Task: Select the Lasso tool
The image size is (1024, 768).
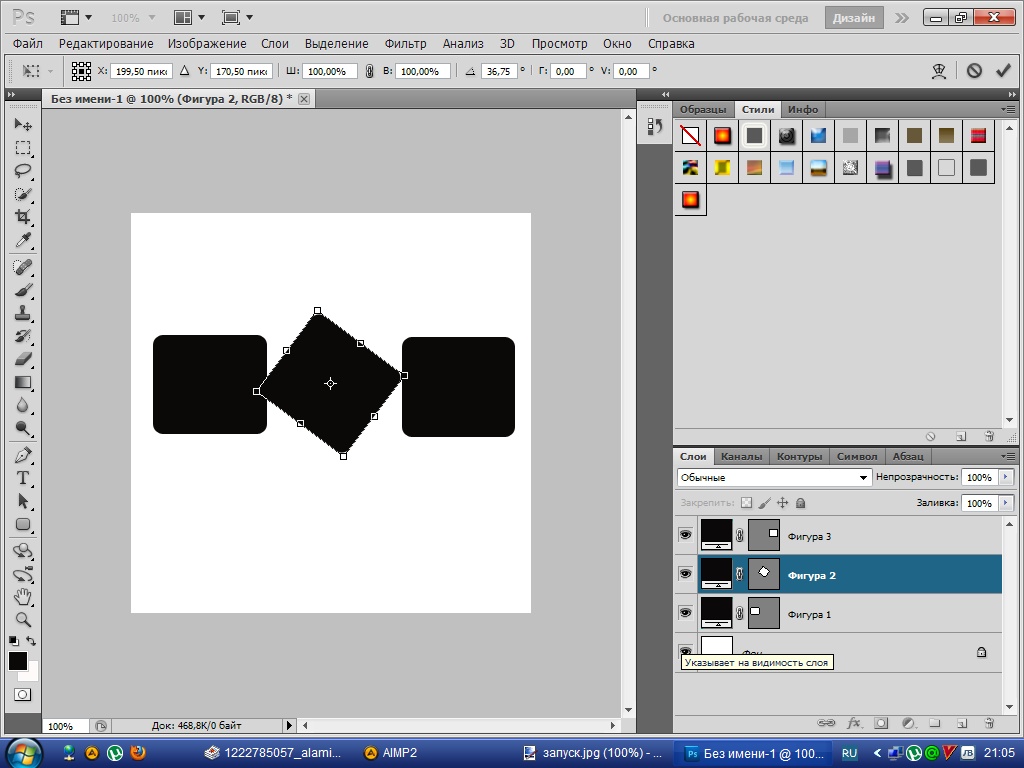Action: (x=23, y=171)
